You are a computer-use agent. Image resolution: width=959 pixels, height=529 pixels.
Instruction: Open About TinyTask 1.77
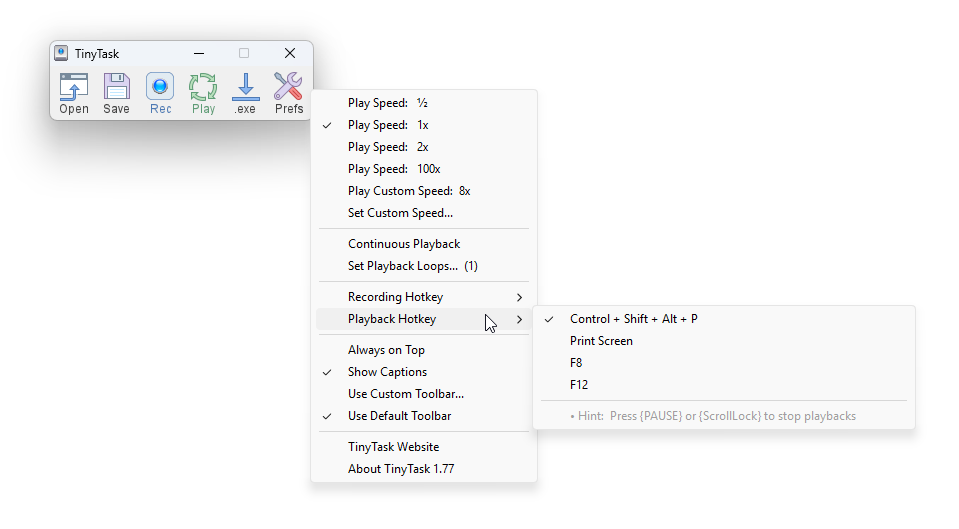pos(424,468)
